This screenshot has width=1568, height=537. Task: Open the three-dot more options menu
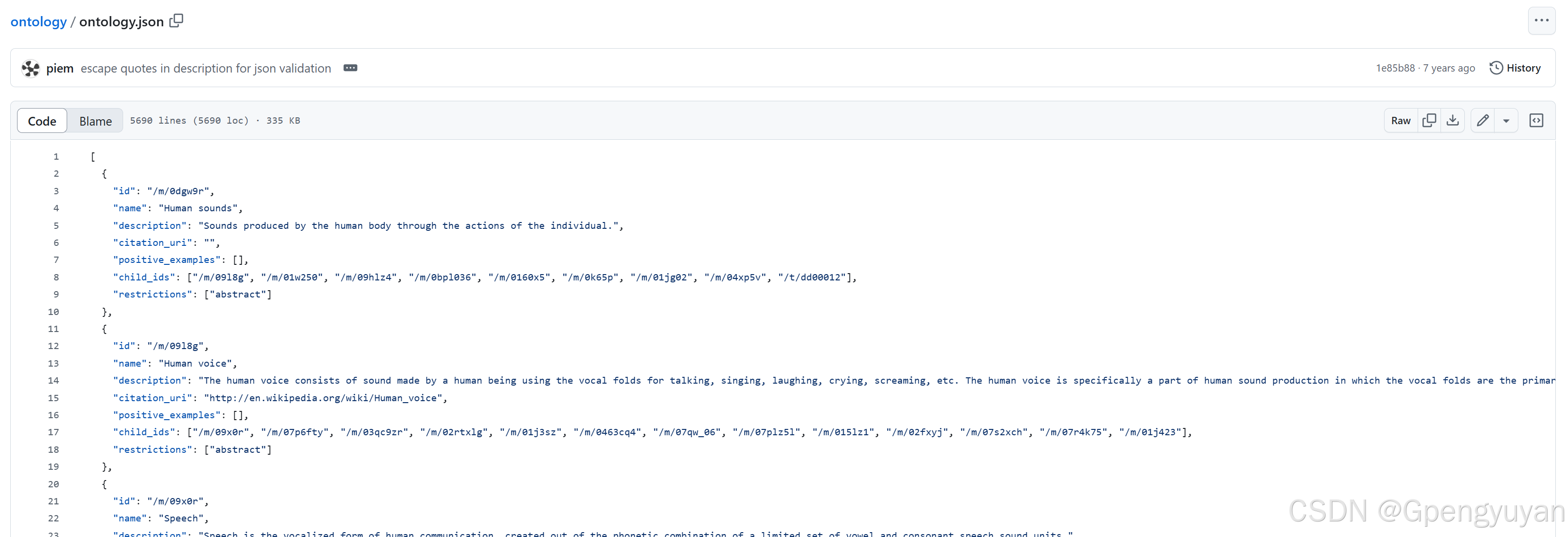click(1541, 21)
